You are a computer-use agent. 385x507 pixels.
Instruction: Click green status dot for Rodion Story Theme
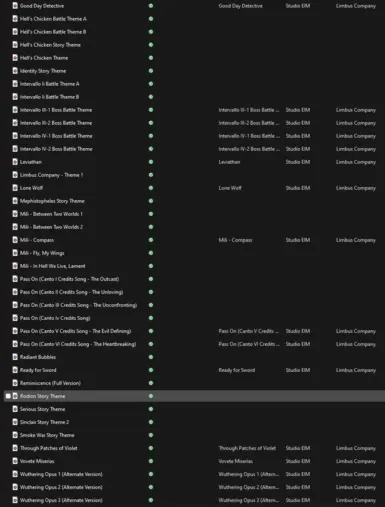[151, 396]
